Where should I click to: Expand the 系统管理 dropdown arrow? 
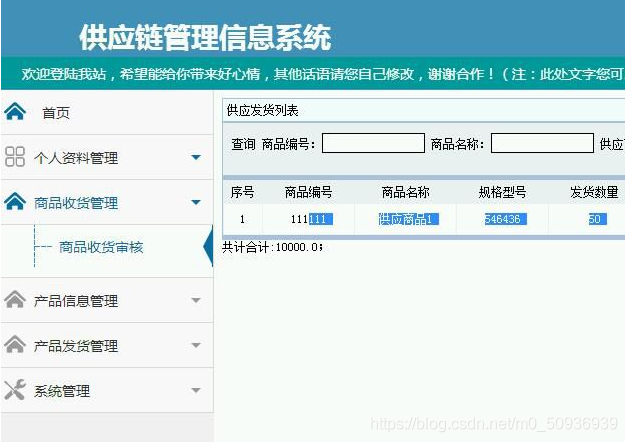click(x=196, y=390)
